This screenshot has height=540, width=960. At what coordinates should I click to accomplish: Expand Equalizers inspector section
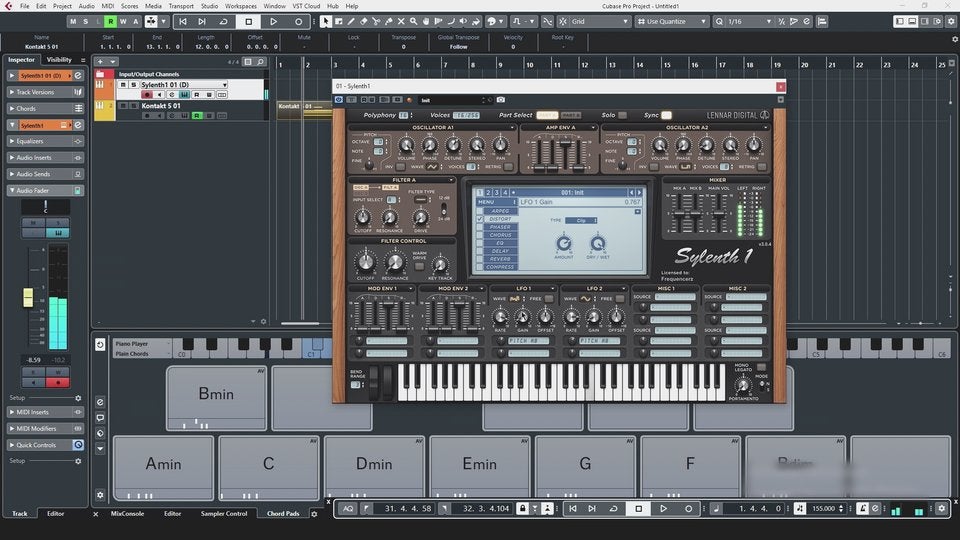tap(12, 141)
